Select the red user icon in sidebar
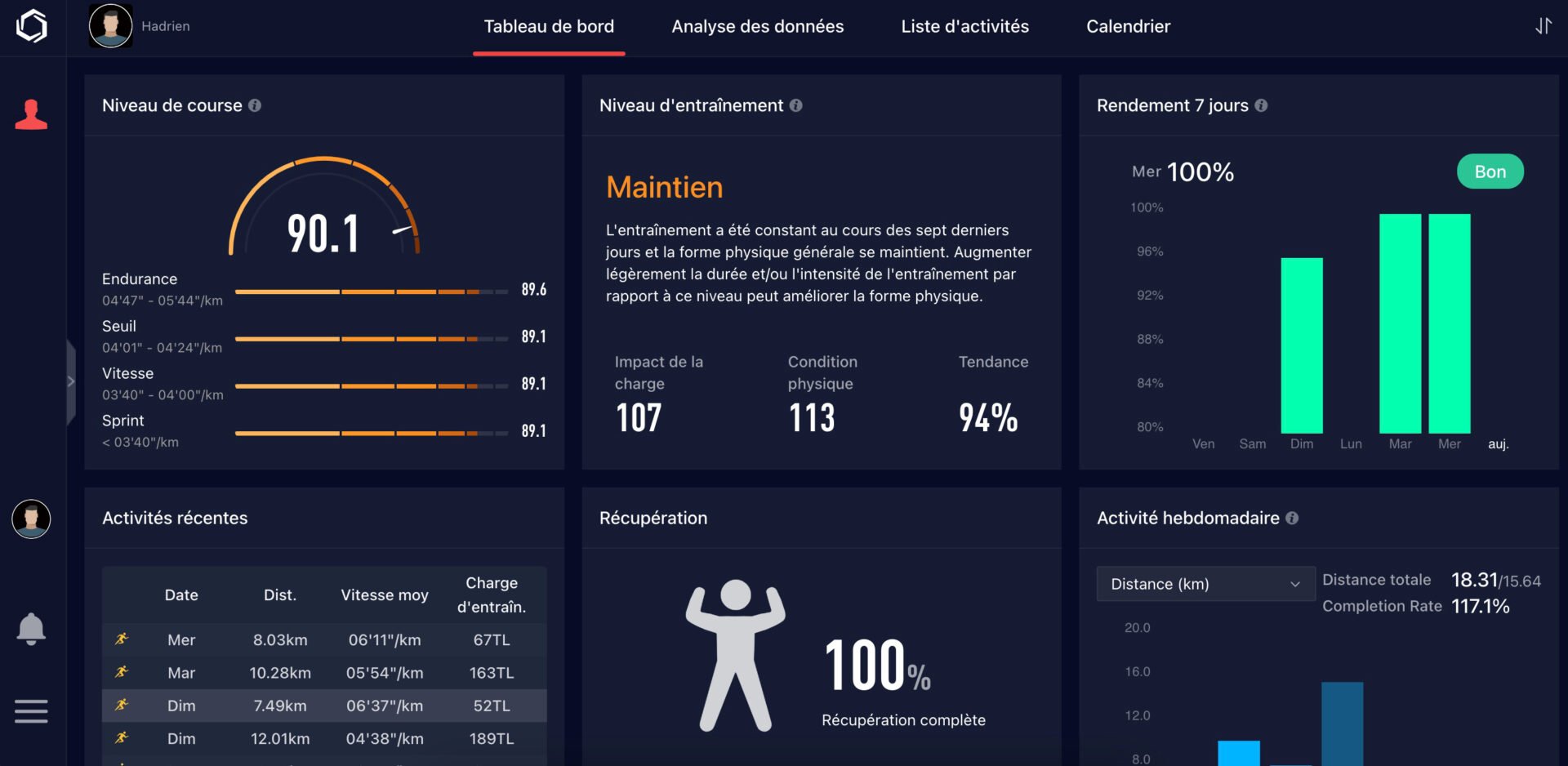 pos(31,114)
